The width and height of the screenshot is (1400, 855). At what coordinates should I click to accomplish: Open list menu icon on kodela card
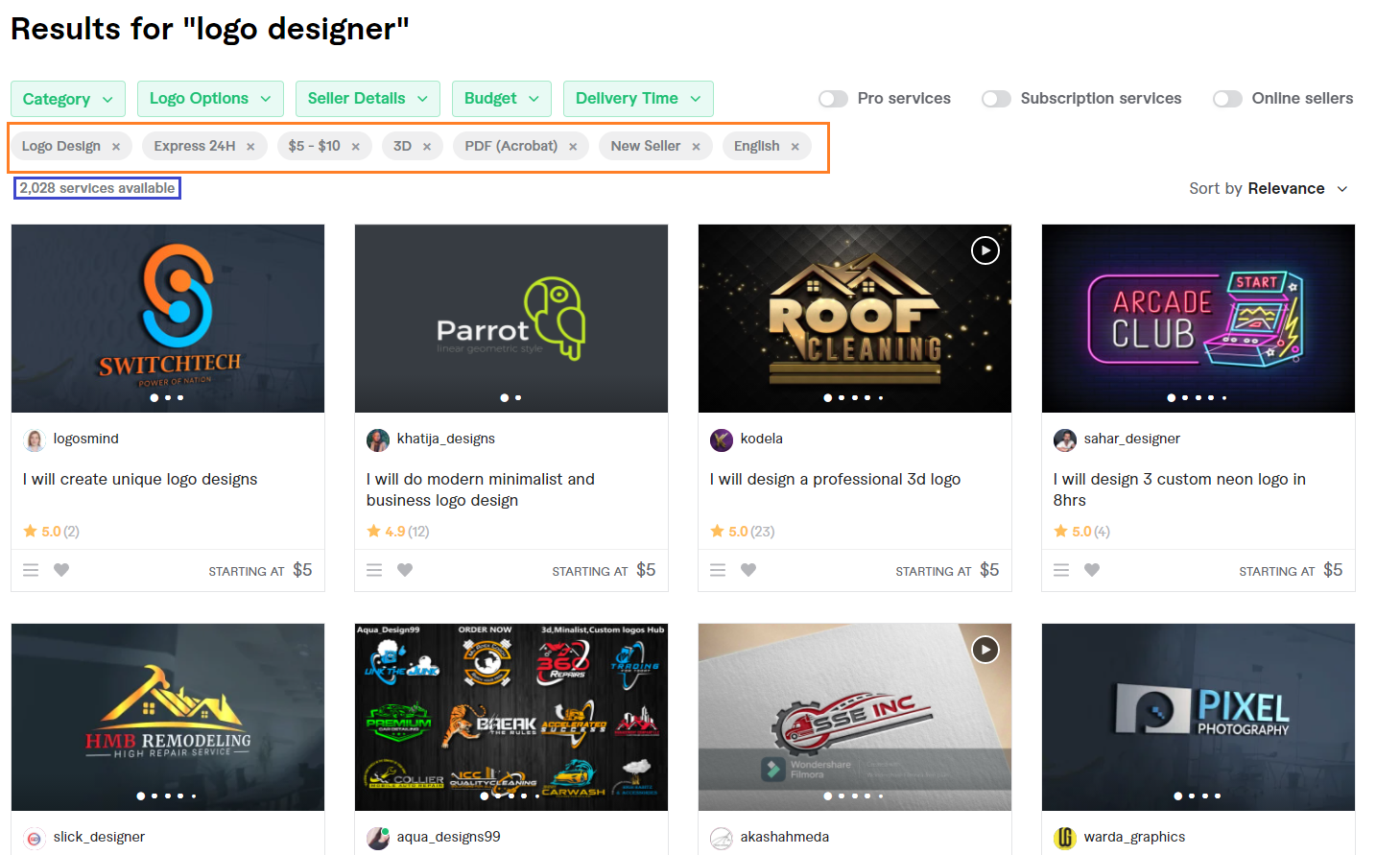pos(718,570)
